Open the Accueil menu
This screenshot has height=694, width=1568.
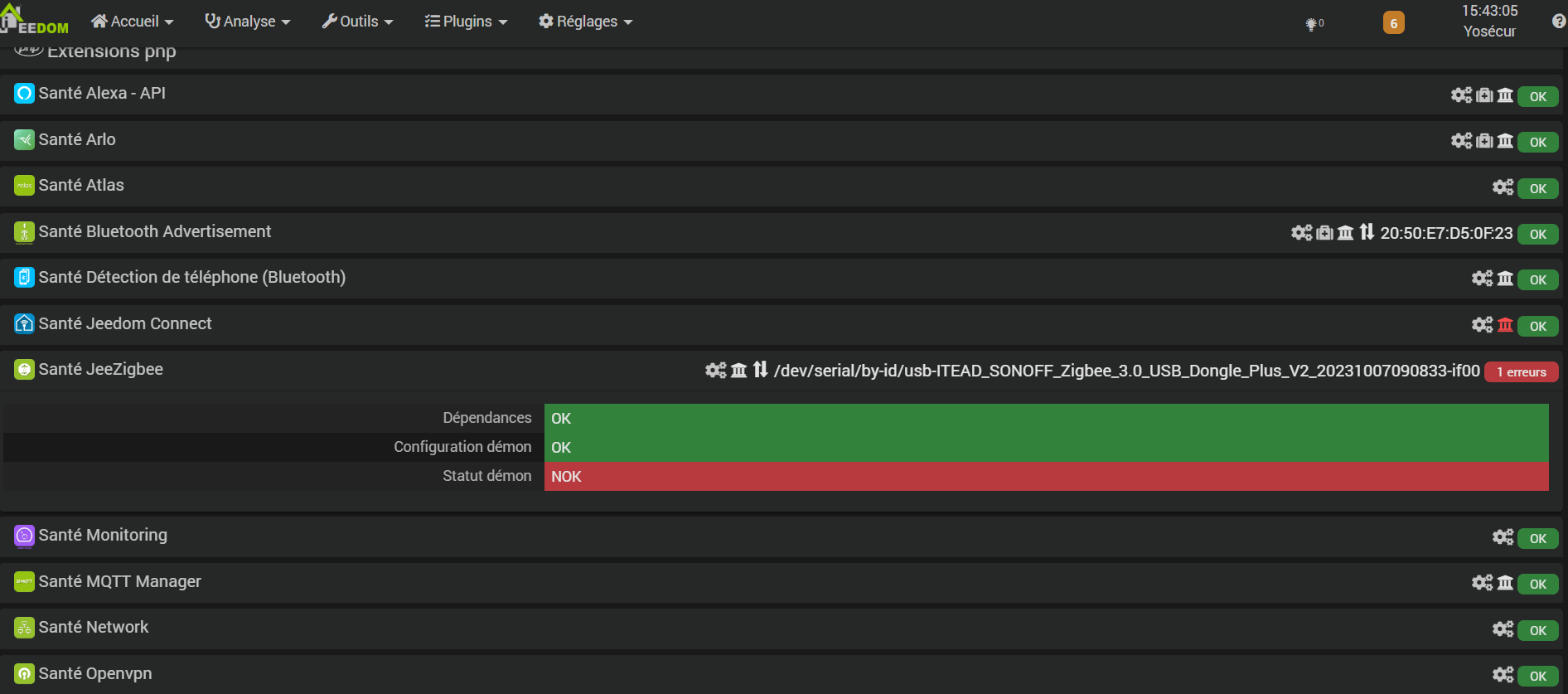pos(133,22)
